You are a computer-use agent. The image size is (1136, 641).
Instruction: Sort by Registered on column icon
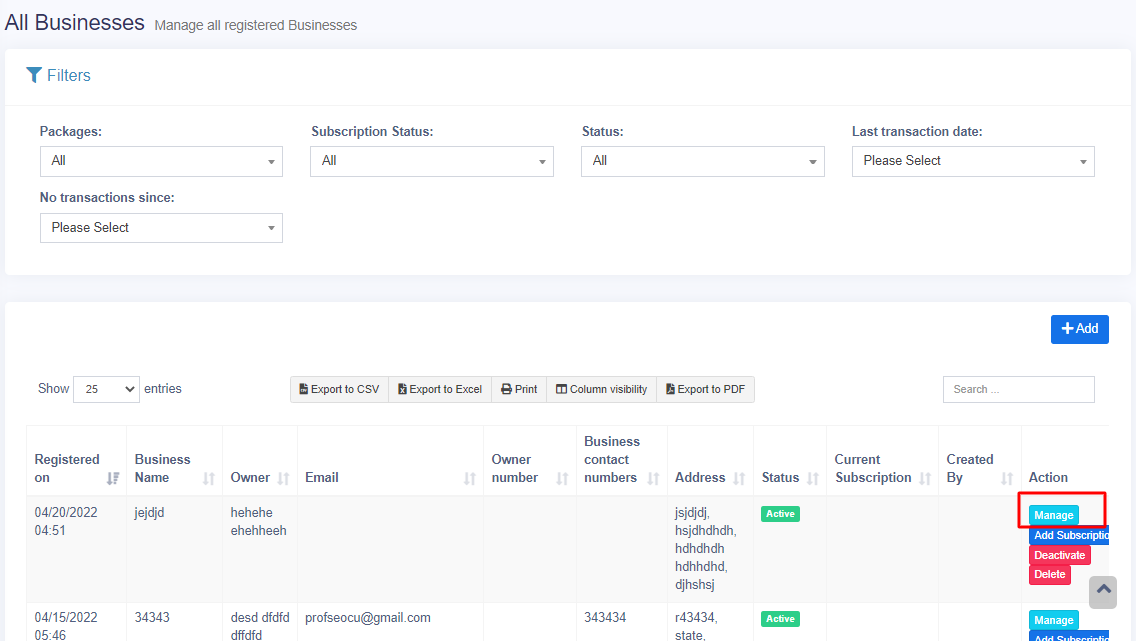(x=113, y=478)
